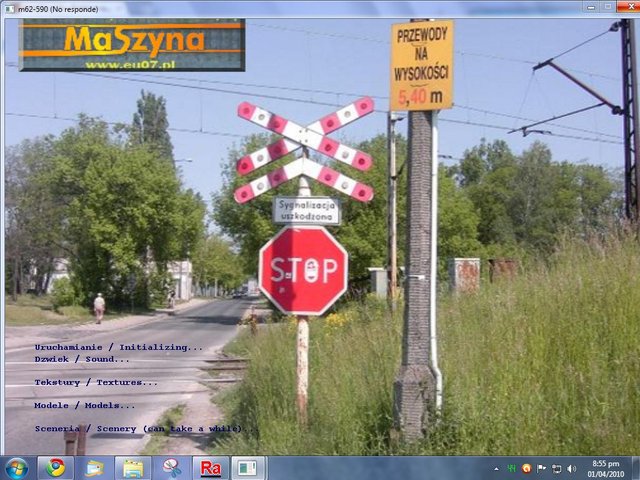Image resolution: width=640 pixels, height=480 pixels.
Task: Click the Show Desktop strip
Action: click(636, 468)
